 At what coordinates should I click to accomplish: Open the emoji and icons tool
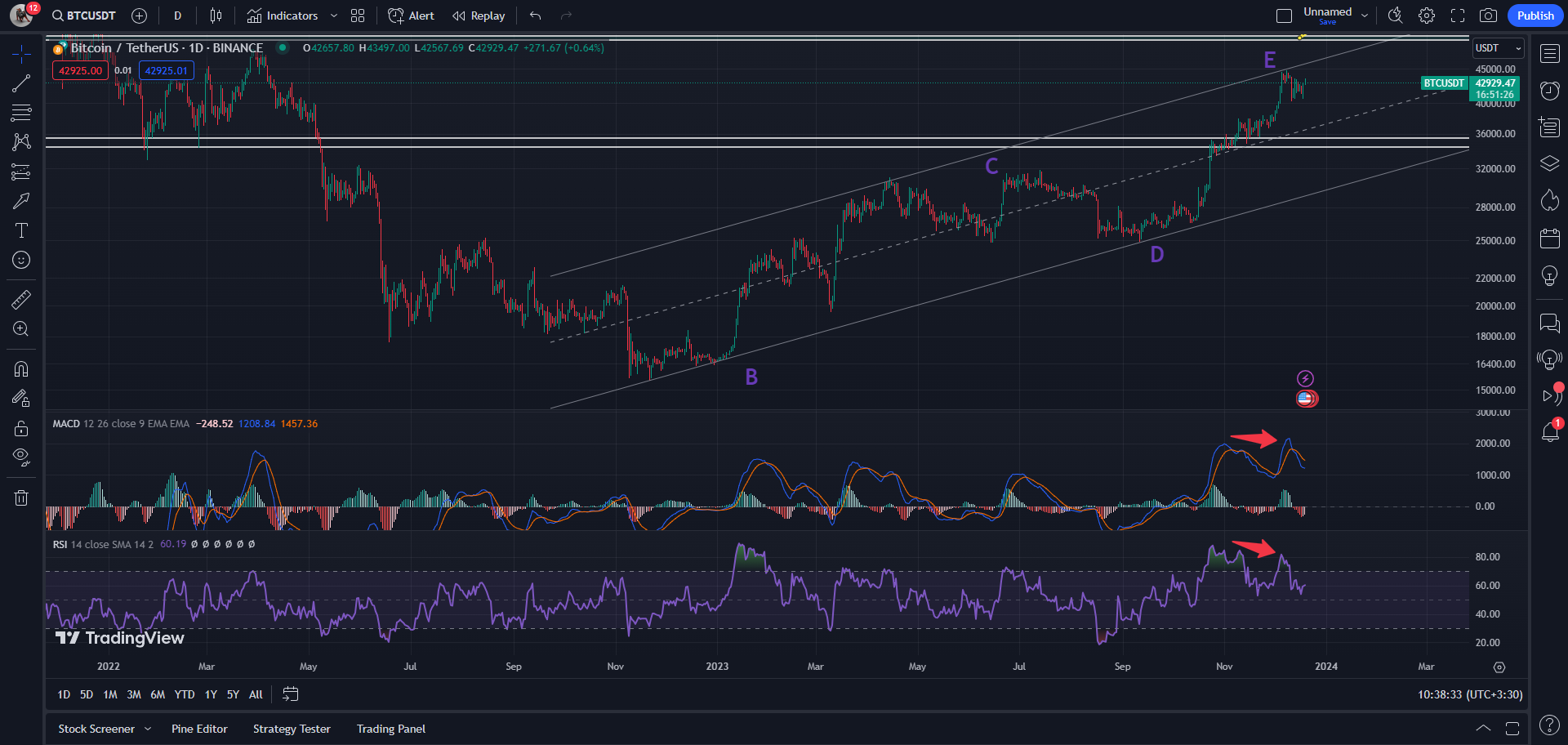click(x=21, y=260)
